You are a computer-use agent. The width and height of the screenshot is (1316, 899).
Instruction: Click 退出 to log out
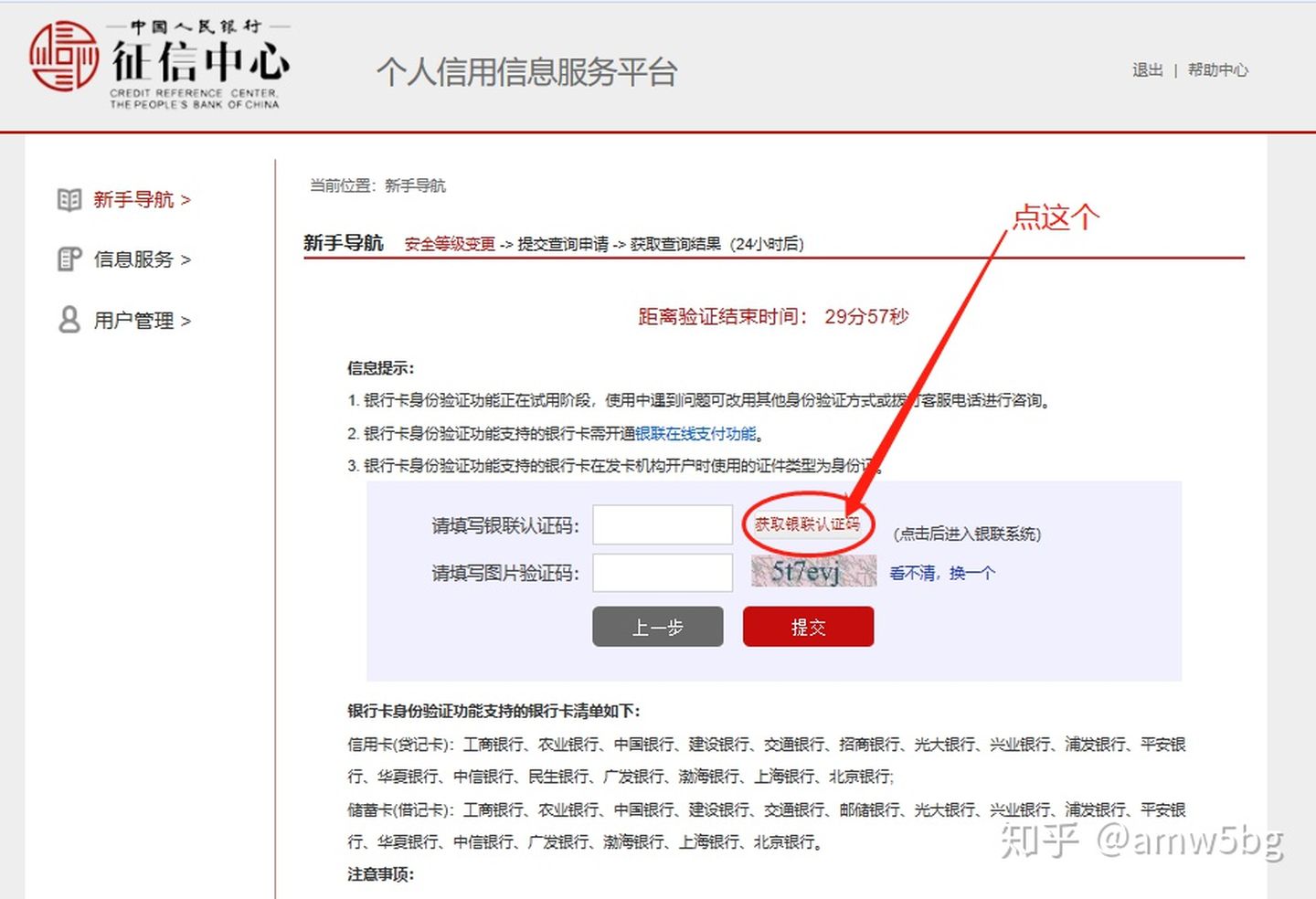tap(1146, 69)
